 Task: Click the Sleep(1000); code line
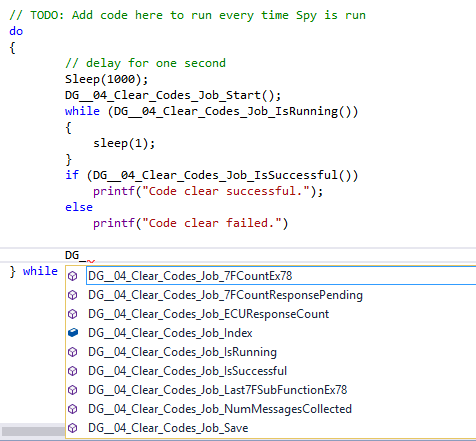107,79
